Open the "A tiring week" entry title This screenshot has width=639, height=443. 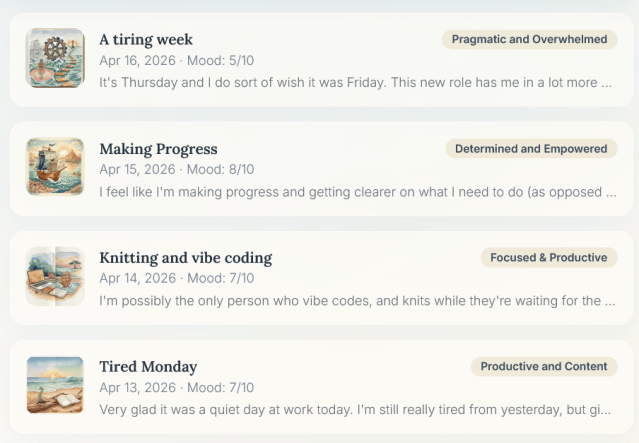tap(145, 40)
